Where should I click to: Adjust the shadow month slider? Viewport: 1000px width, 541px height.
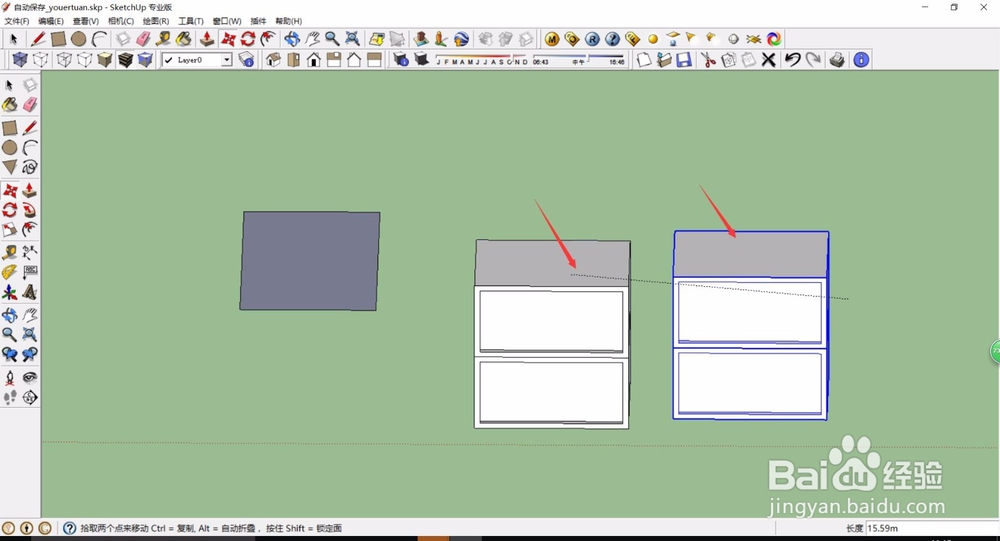pyautogui.click(x=482, y=60)
